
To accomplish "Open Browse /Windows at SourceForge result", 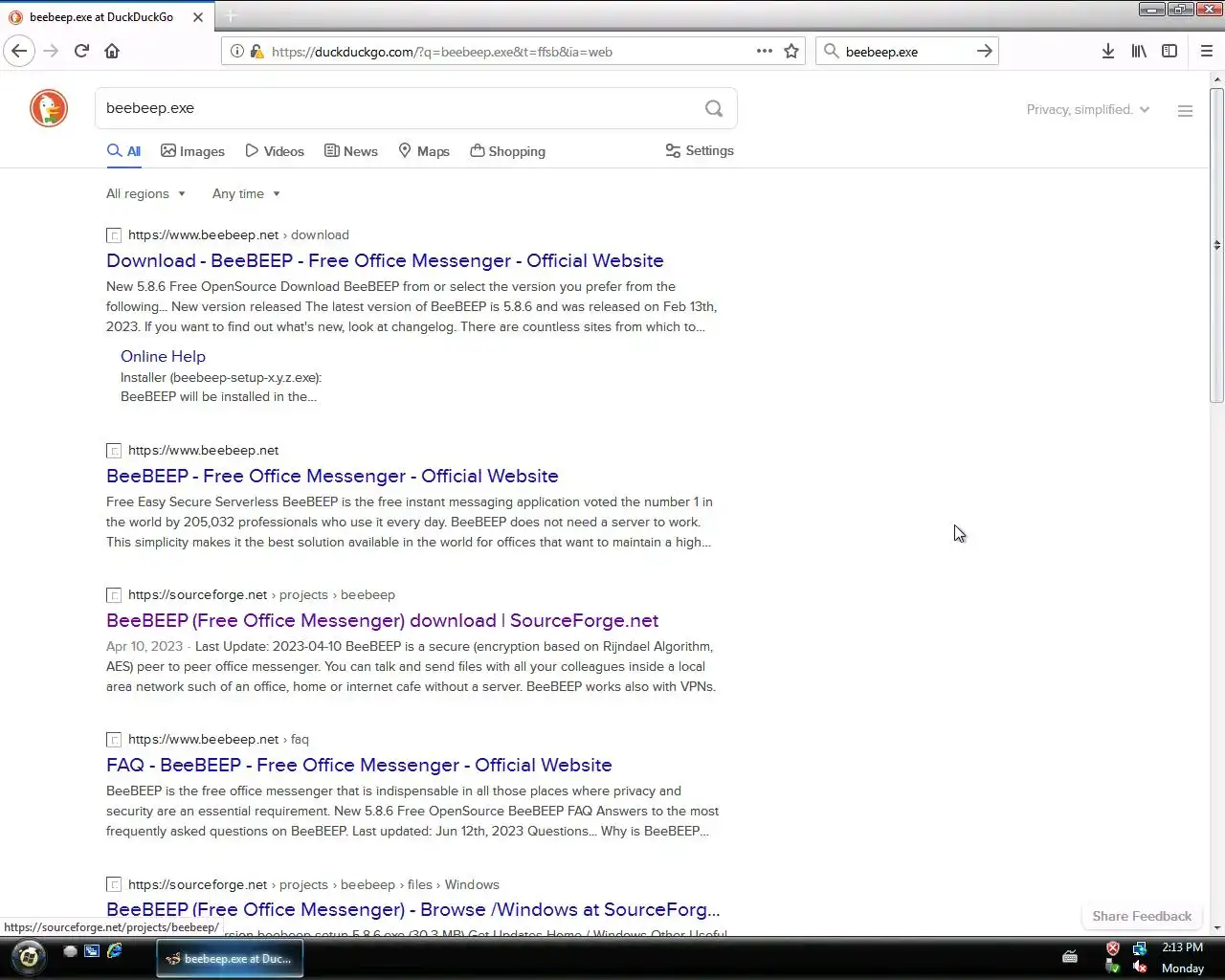I will 412,909.
